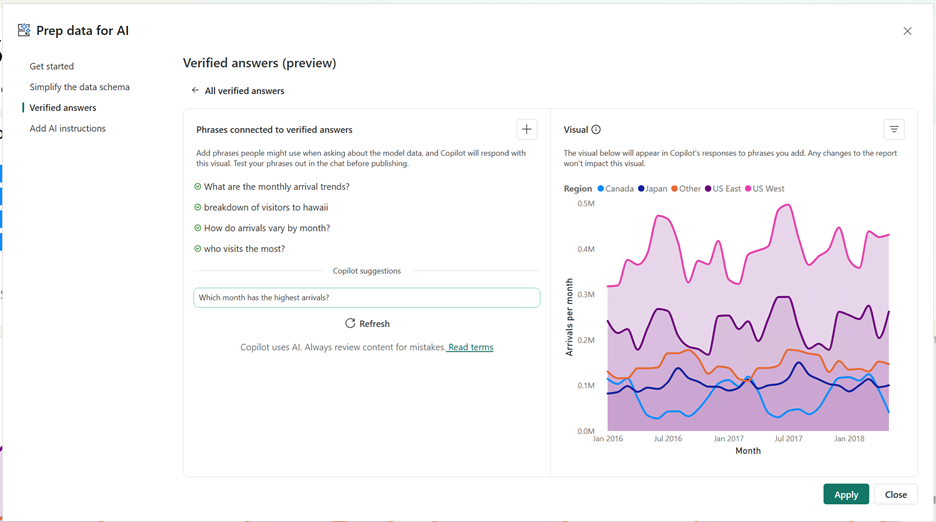This screenshot has width=936, height=522.
Task: Click the US West legend color dot
Action: coord(747,189)
